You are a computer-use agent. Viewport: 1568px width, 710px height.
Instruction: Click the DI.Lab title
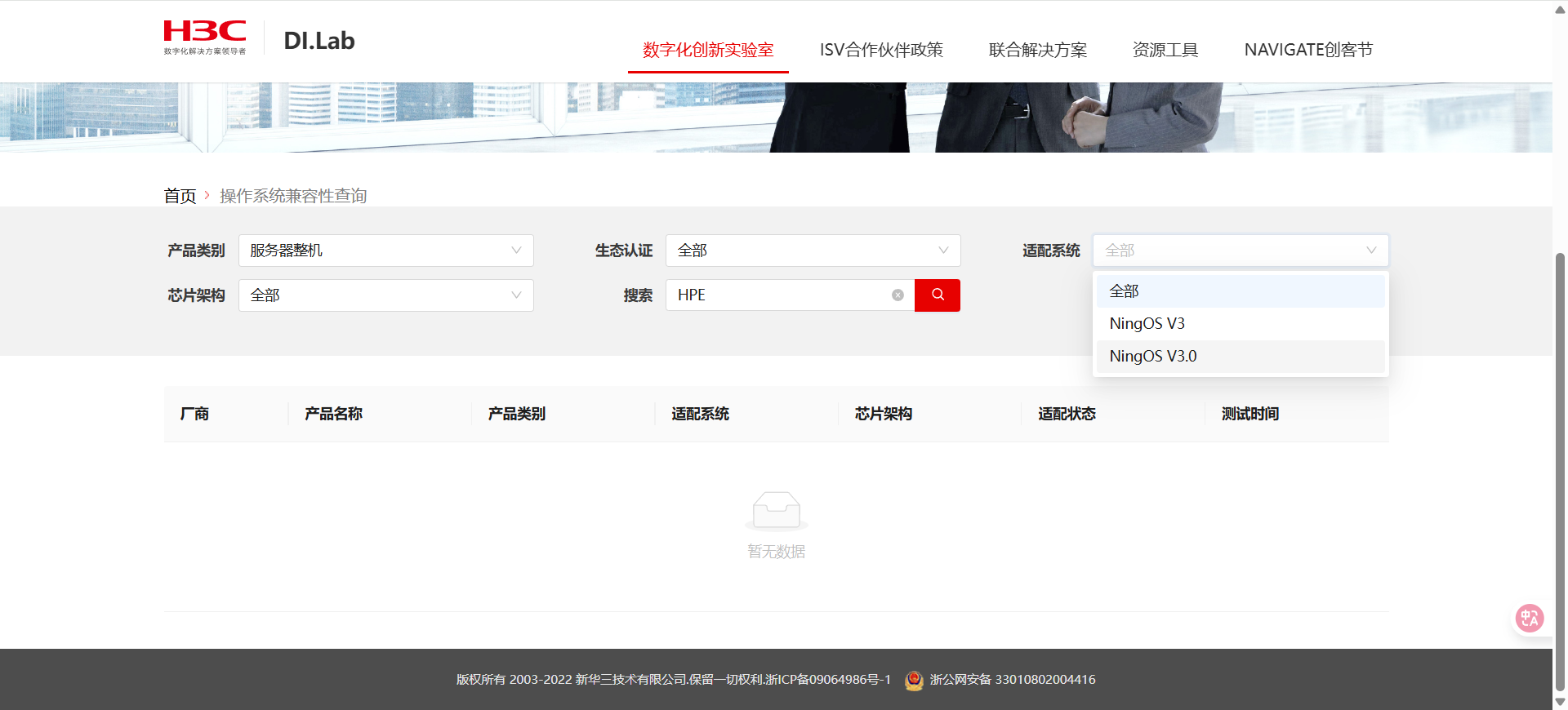319,41
